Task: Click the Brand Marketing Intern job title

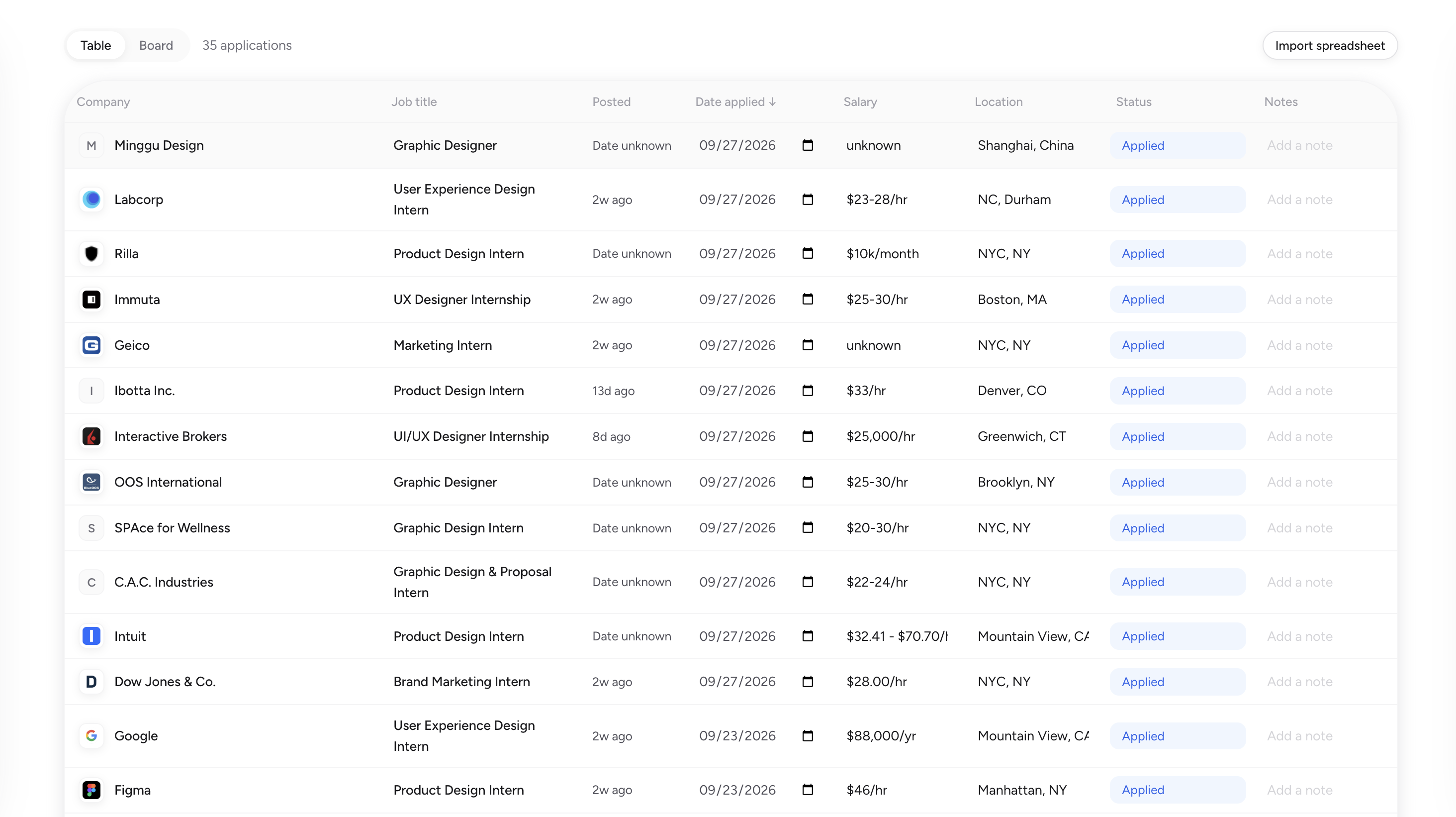Action: click(x=462, y=682)
